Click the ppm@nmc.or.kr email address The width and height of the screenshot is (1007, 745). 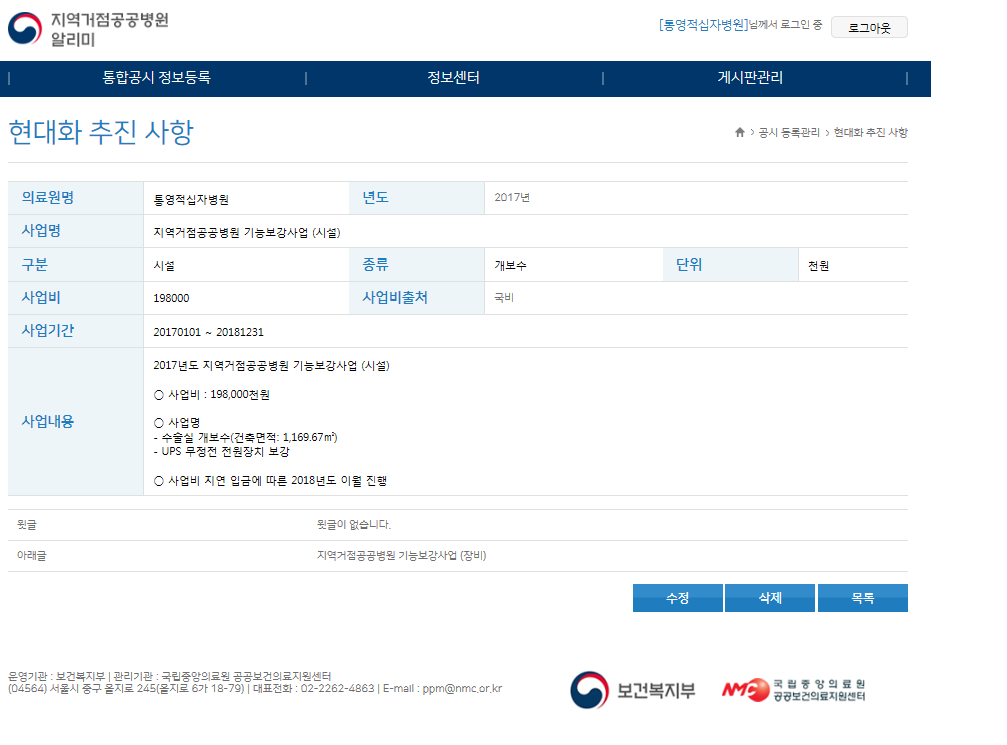pyautogui.click(x=462, y=688)
